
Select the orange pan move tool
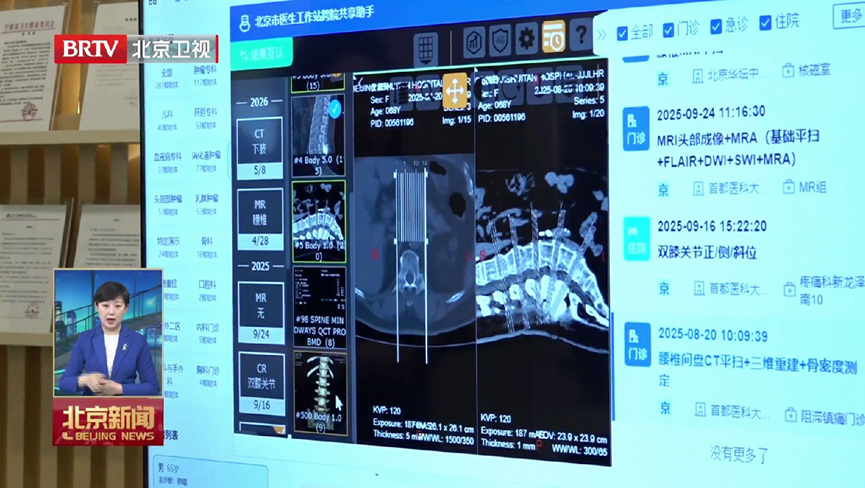455,90
